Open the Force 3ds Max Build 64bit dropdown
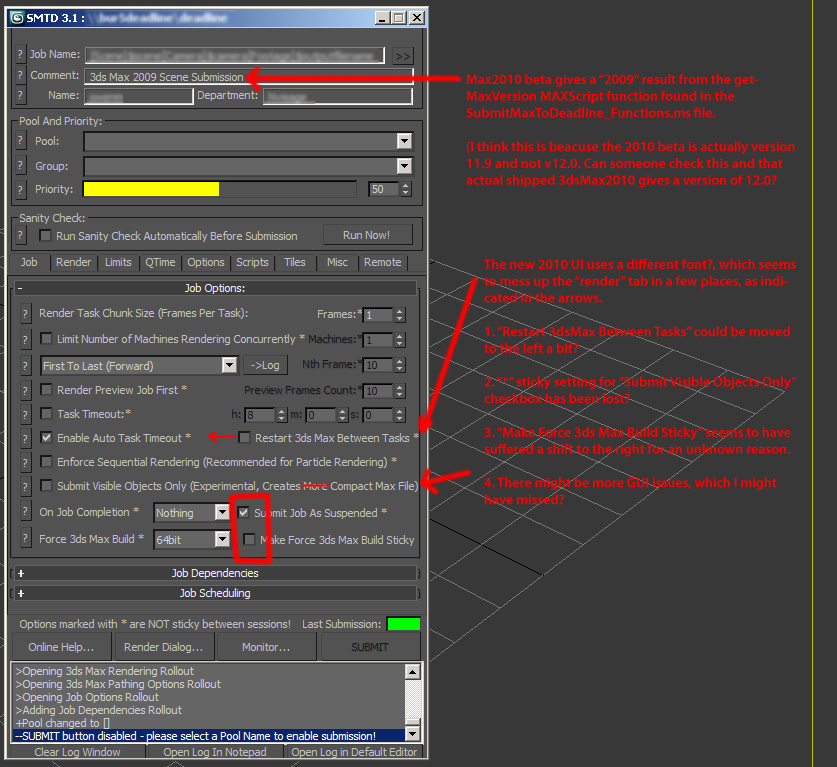 222,540
